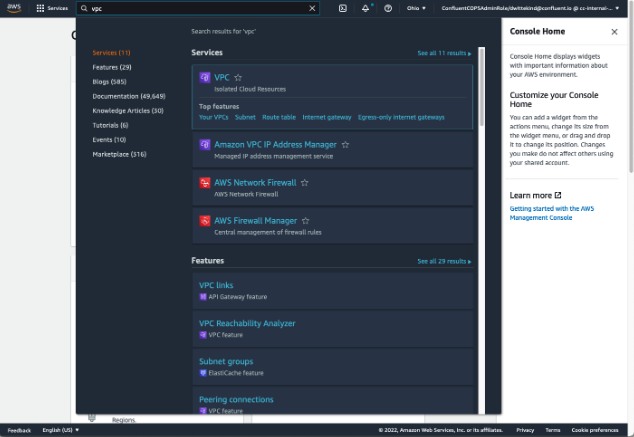See all 29 features results
Screen dimensions: 634x437
(x=444, y=261)
